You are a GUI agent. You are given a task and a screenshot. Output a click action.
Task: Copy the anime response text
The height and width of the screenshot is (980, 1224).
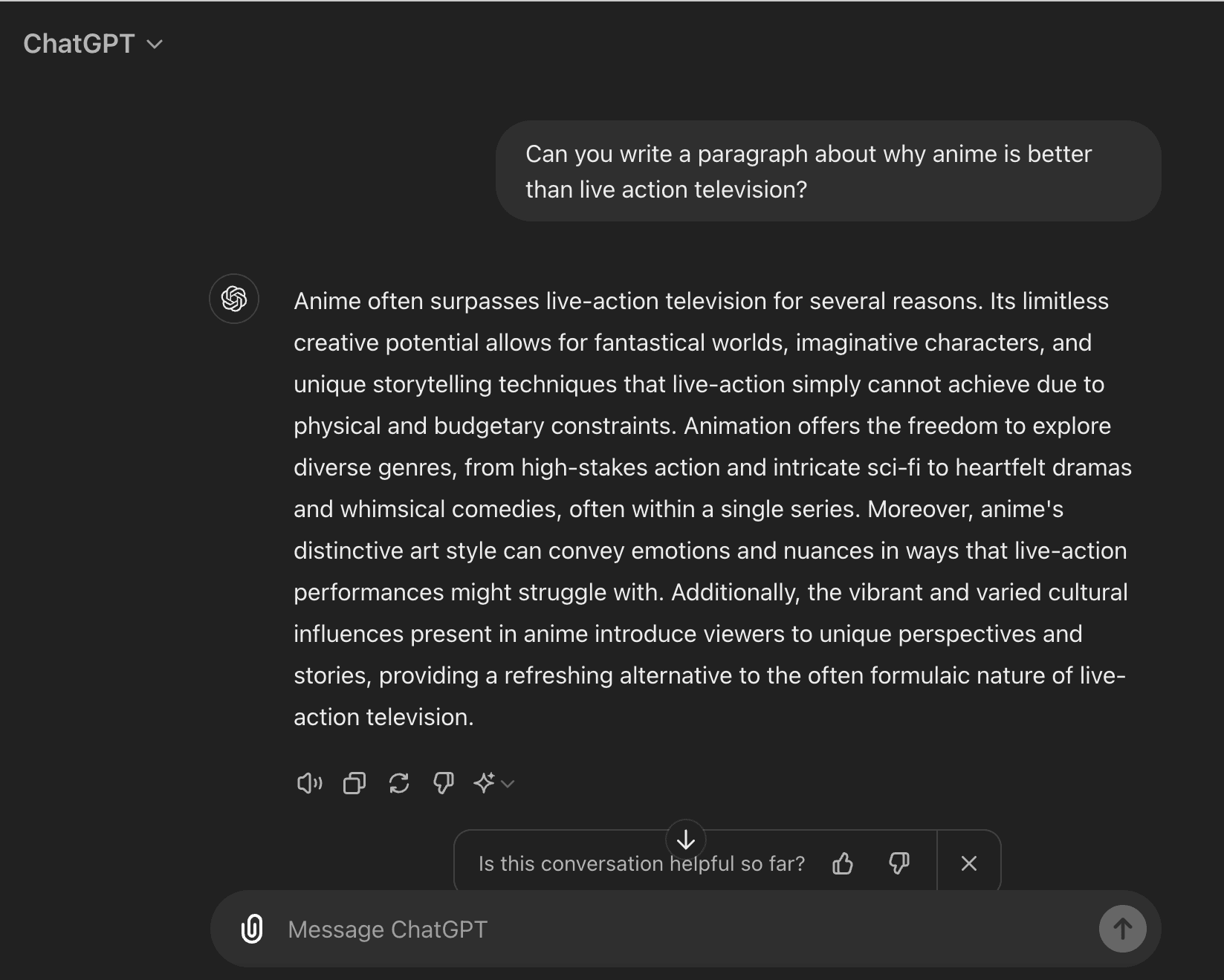(x=354, y=783)
